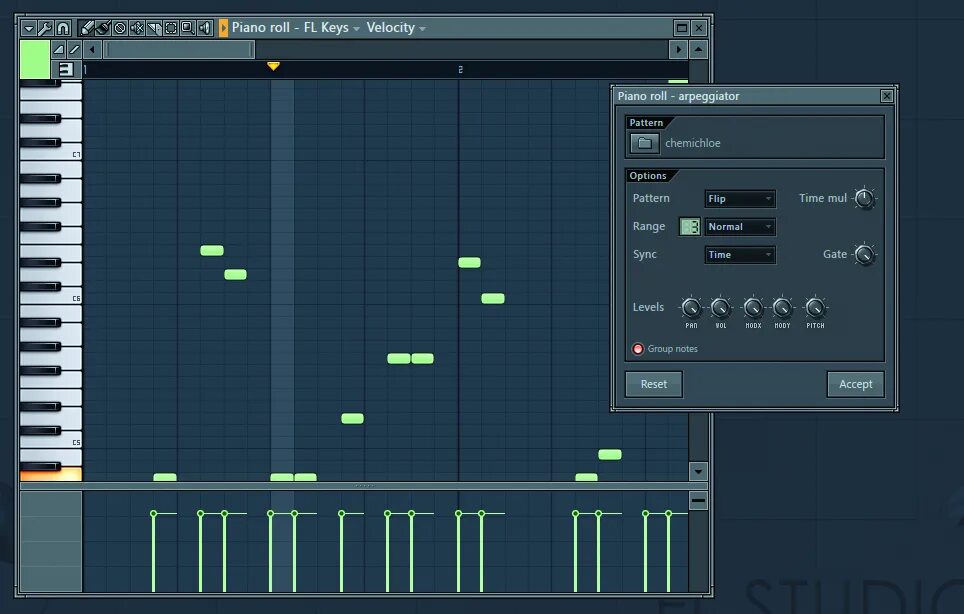Click the MODX level knob
964x614 pixels.
[753, 307]
